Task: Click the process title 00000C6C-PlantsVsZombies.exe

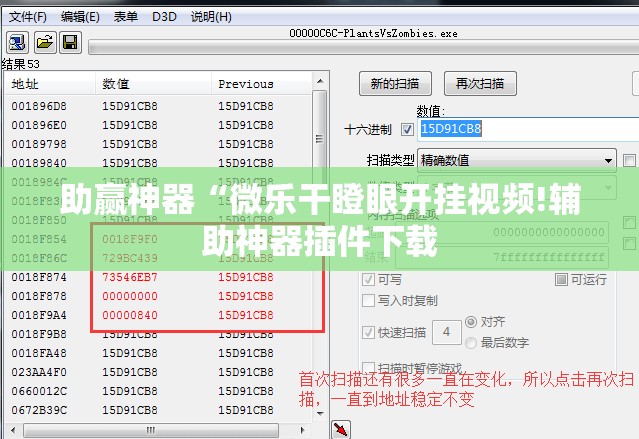Action: 373,33
